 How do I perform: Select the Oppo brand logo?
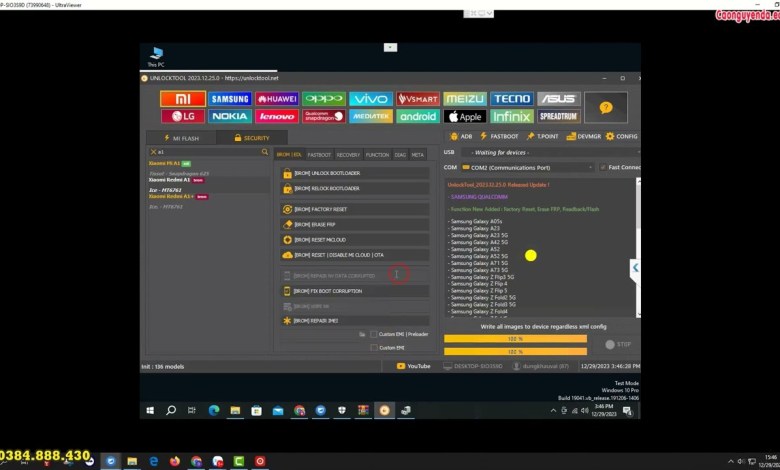[323, 98]
